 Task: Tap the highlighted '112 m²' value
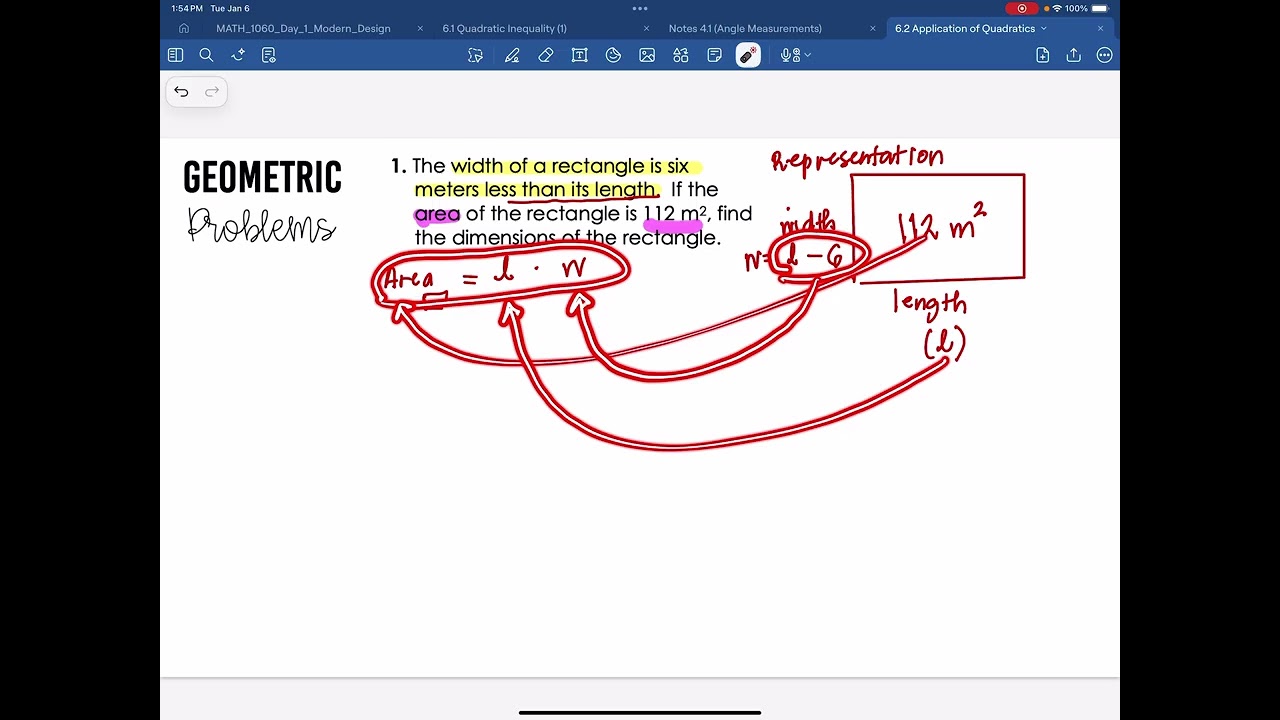click(675, 214)
